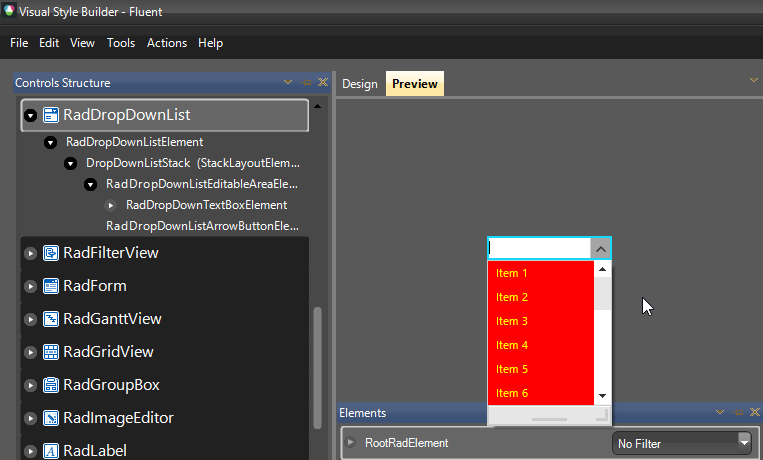Expand the RadDropDownTextBoxElement node
The width and height of the screenshot is (763, 460).
pos(112,205)
